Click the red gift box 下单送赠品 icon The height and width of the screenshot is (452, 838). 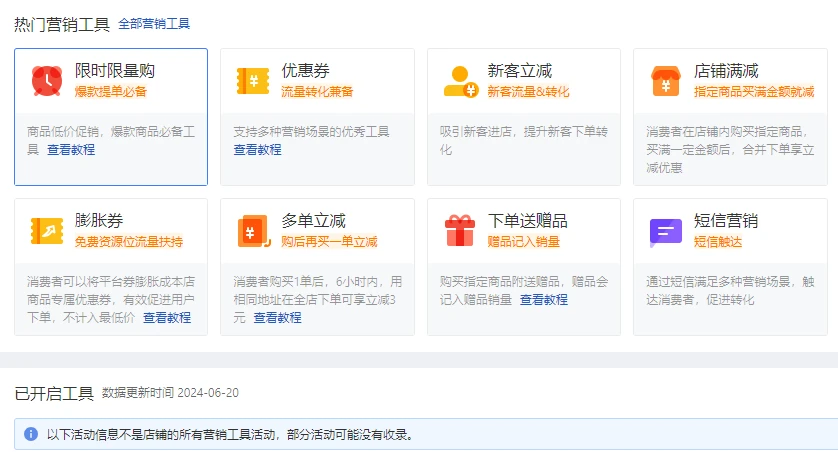pos(460,231)
